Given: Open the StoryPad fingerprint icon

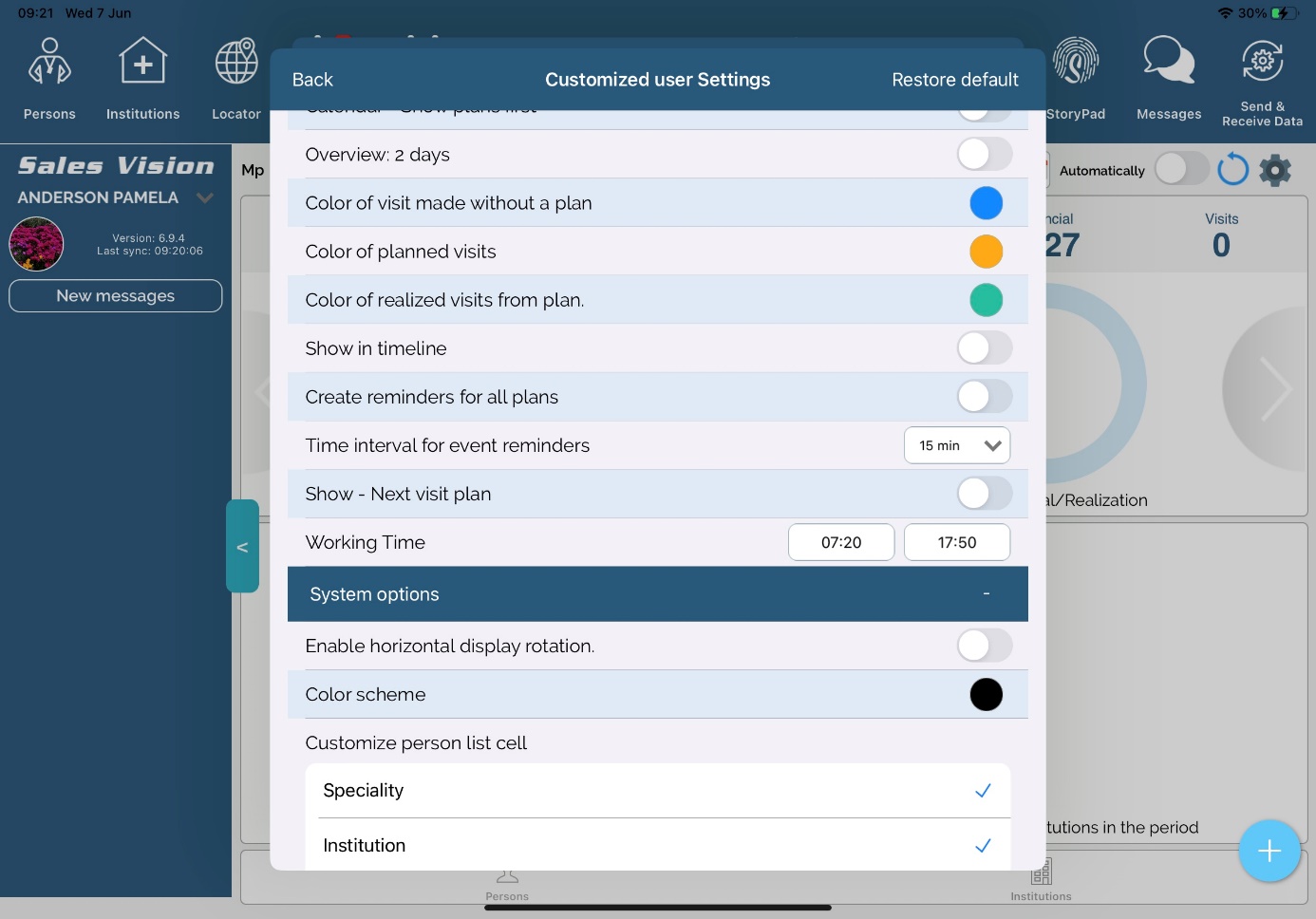Looking at the screenshot, I should tap(1075, 63).
